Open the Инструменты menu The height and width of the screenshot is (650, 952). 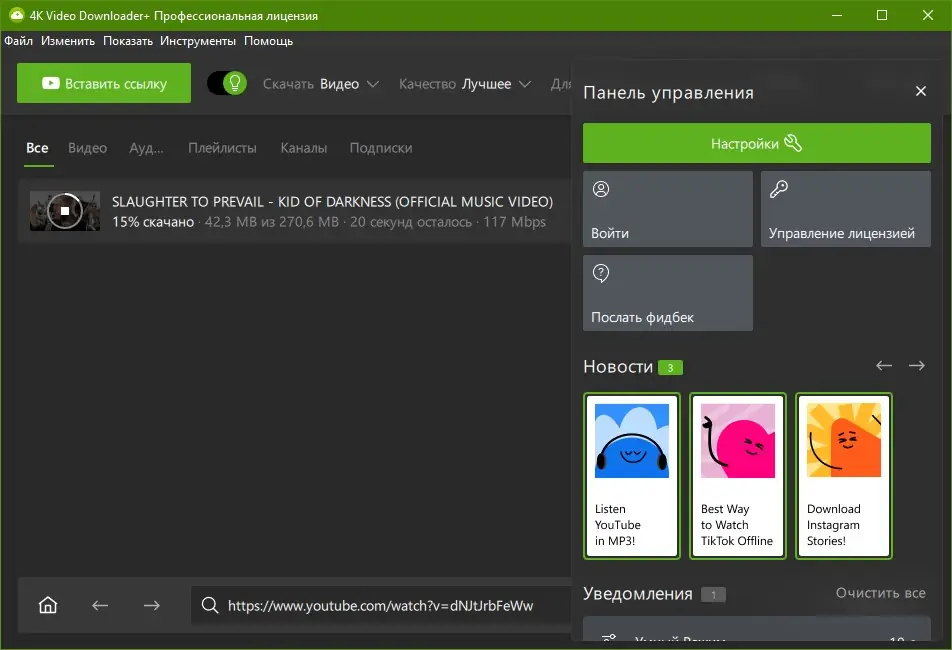click(198, 41)
